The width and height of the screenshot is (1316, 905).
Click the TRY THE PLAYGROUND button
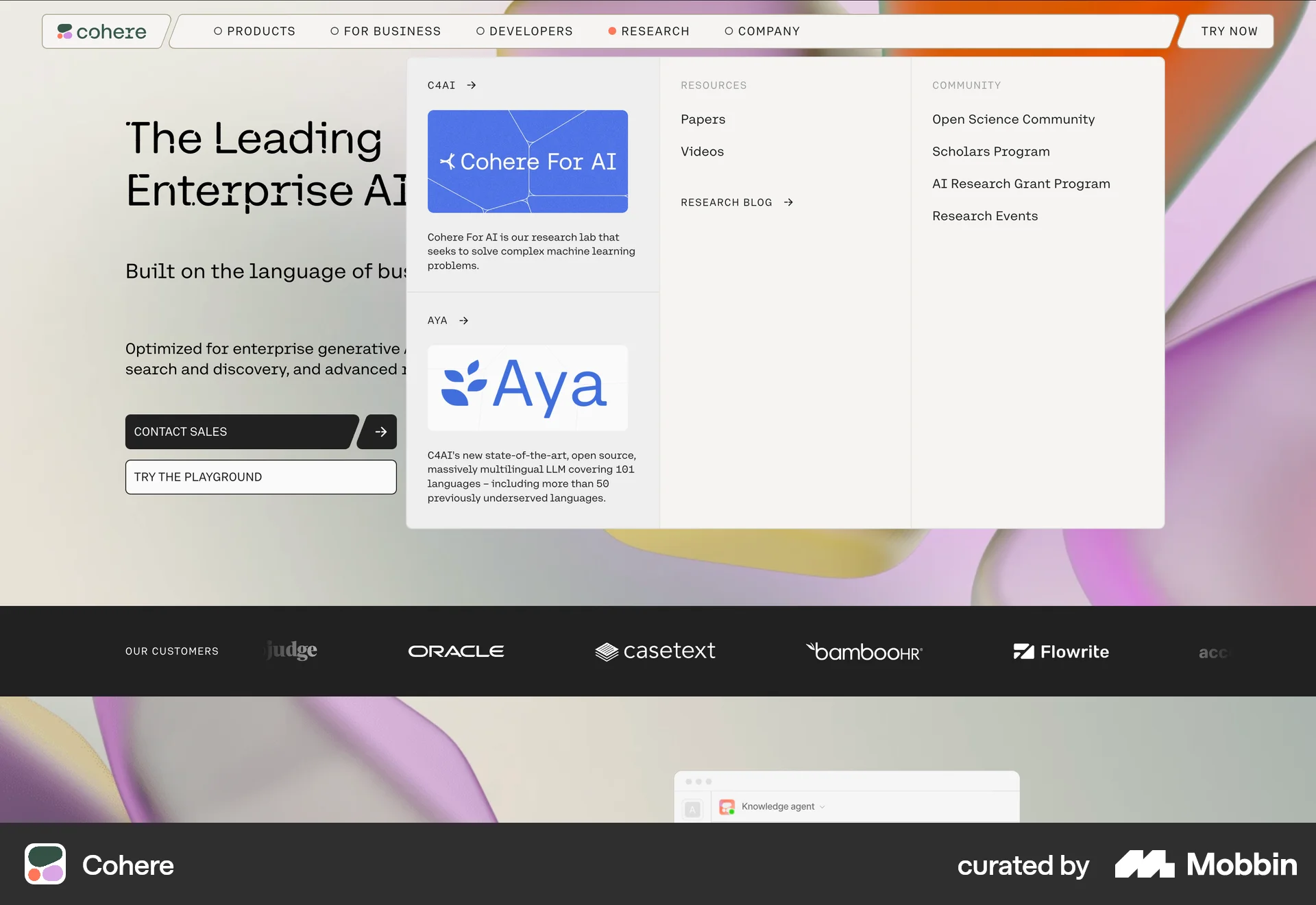coord(260,477)
